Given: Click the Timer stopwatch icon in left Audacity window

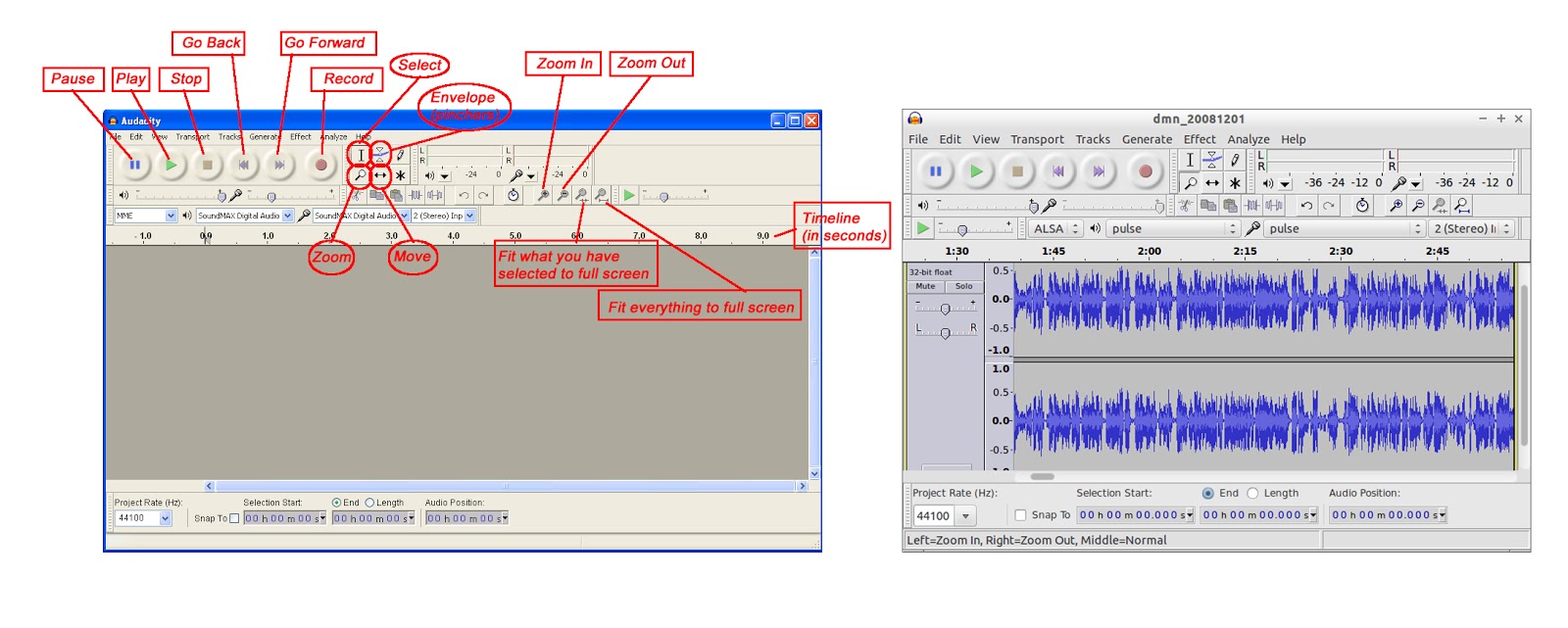Looking at the screenshot, I should (513, 196).
